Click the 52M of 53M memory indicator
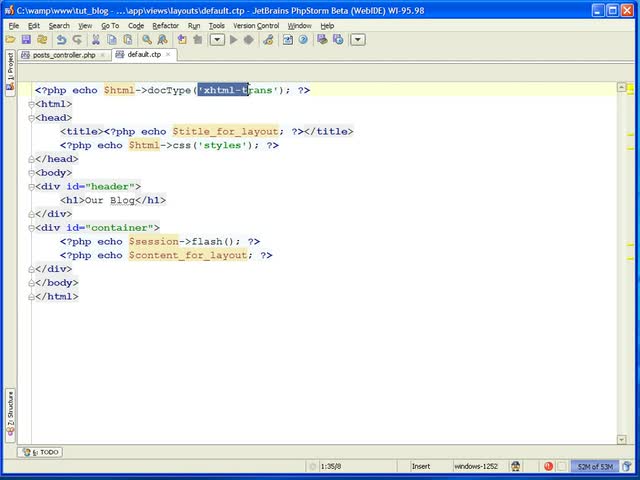640x480 pixels. click(593, 466)
